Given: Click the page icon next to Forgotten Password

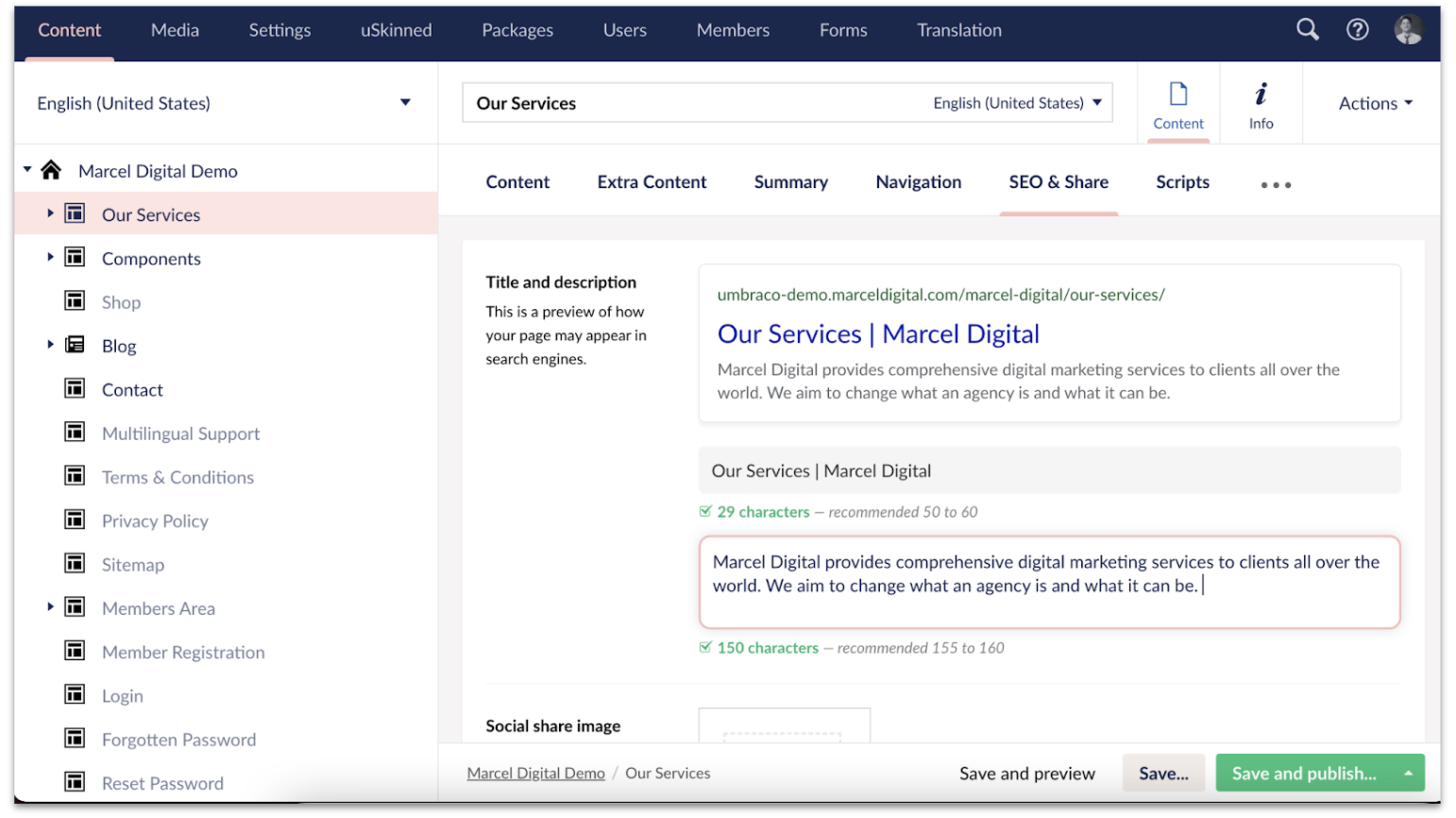Looking at the screenshot, I should click(x=75, y=738).
